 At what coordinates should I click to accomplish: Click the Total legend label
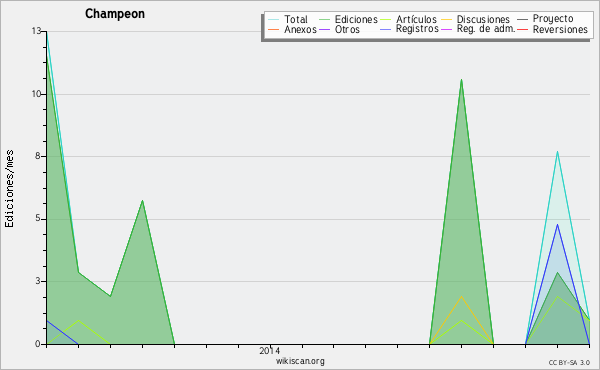click(296, 19)
